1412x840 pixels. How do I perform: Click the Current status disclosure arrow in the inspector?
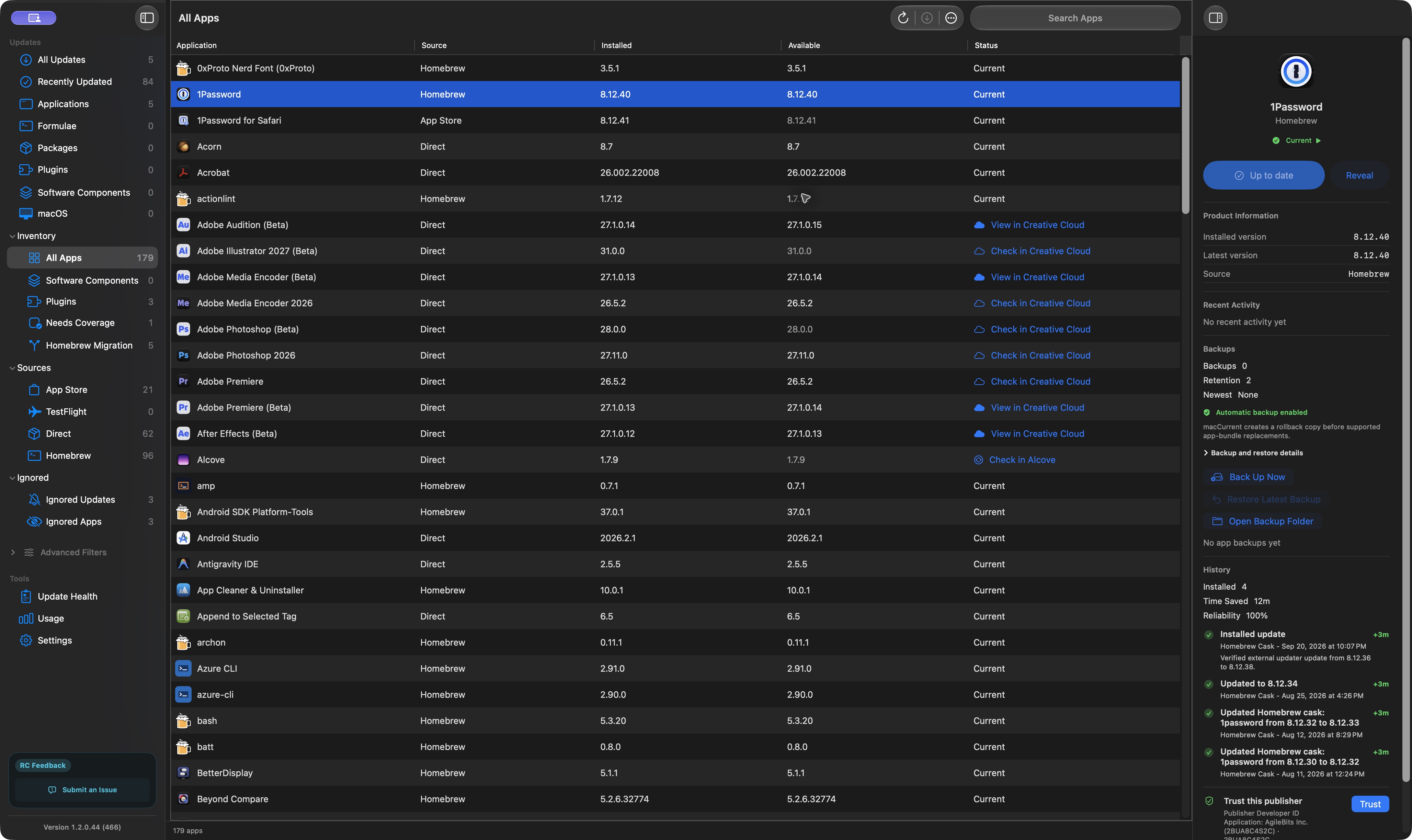[1318, 140]
